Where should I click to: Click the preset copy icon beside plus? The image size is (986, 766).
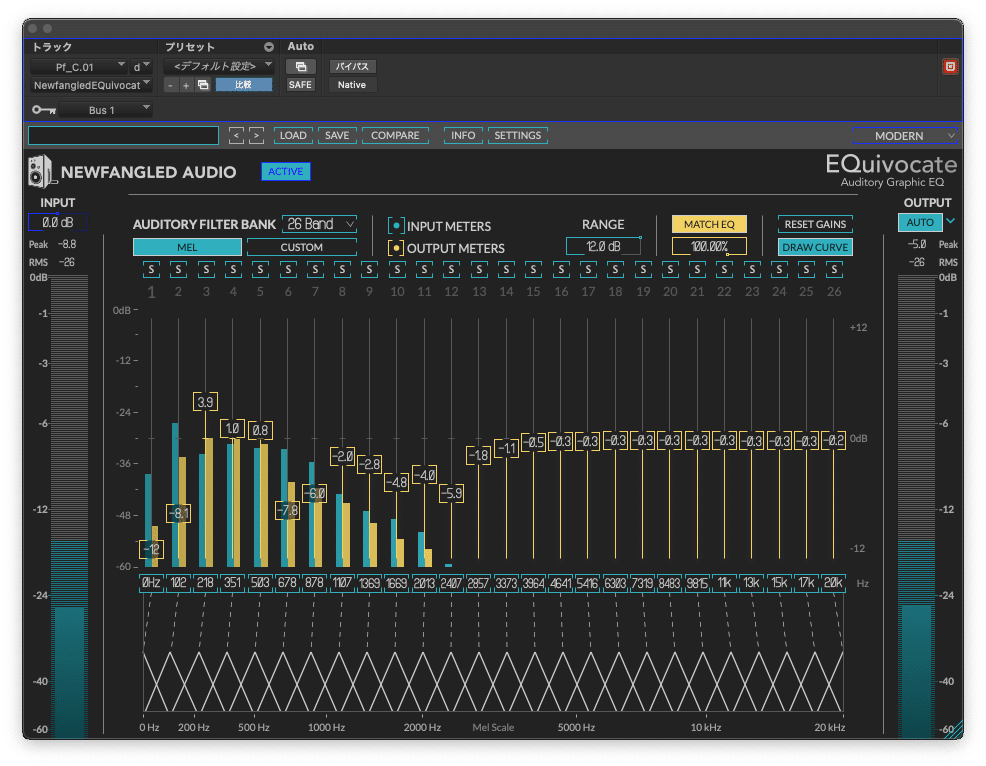(x=203, y=85)
